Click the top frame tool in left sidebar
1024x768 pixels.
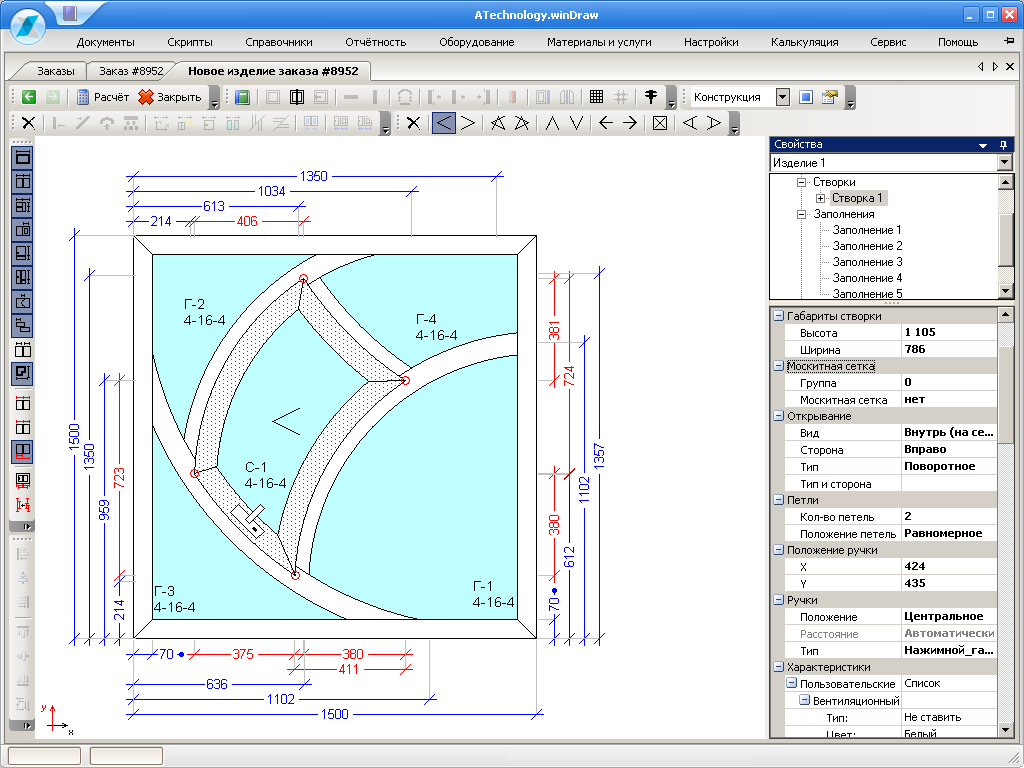pyautogui.click(x=22, y=157)
